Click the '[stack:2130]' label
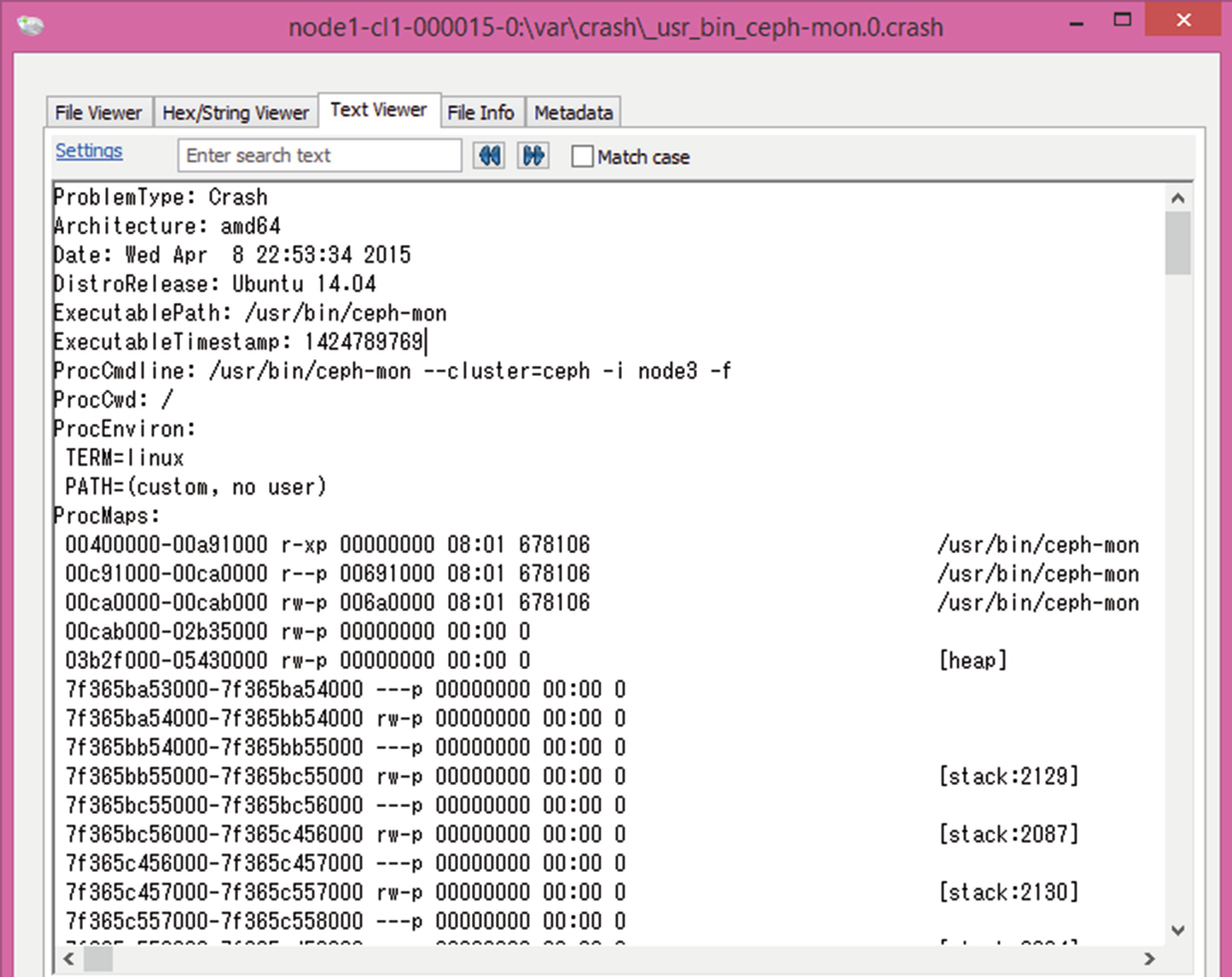This screenshot has height=977, width=1232. click(1008, 892)
